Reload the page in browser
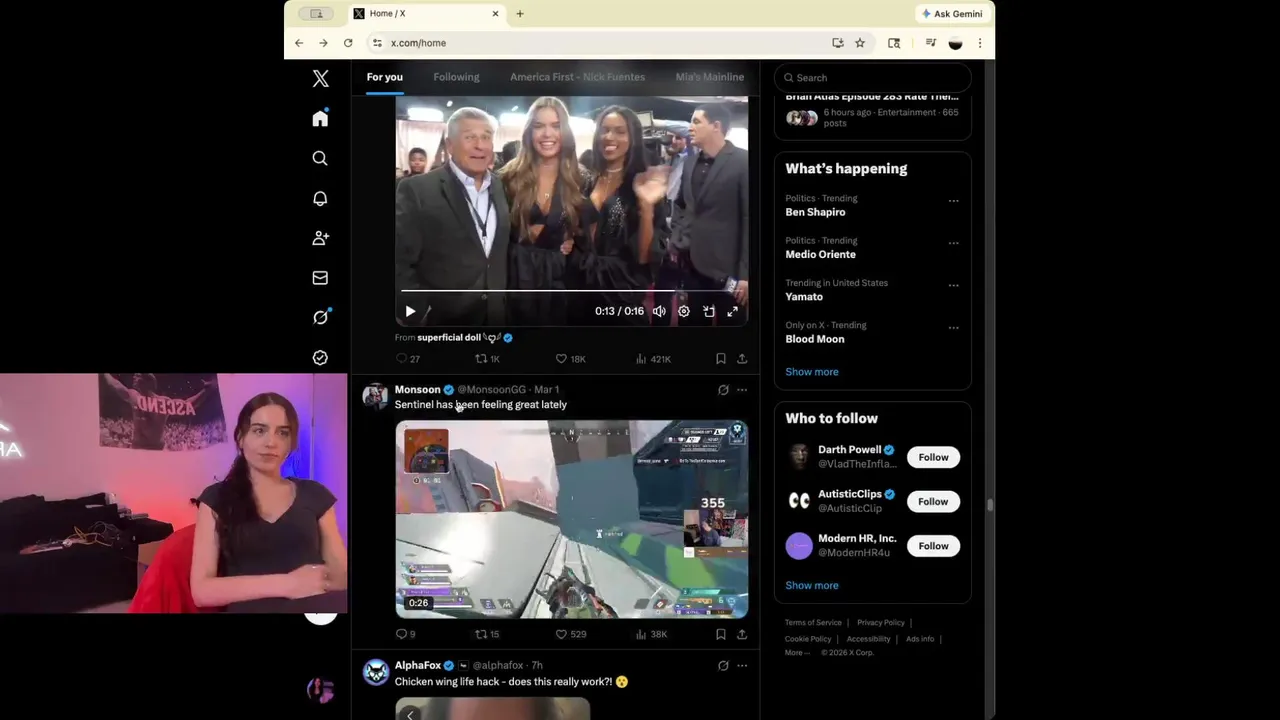 point(348,43)
